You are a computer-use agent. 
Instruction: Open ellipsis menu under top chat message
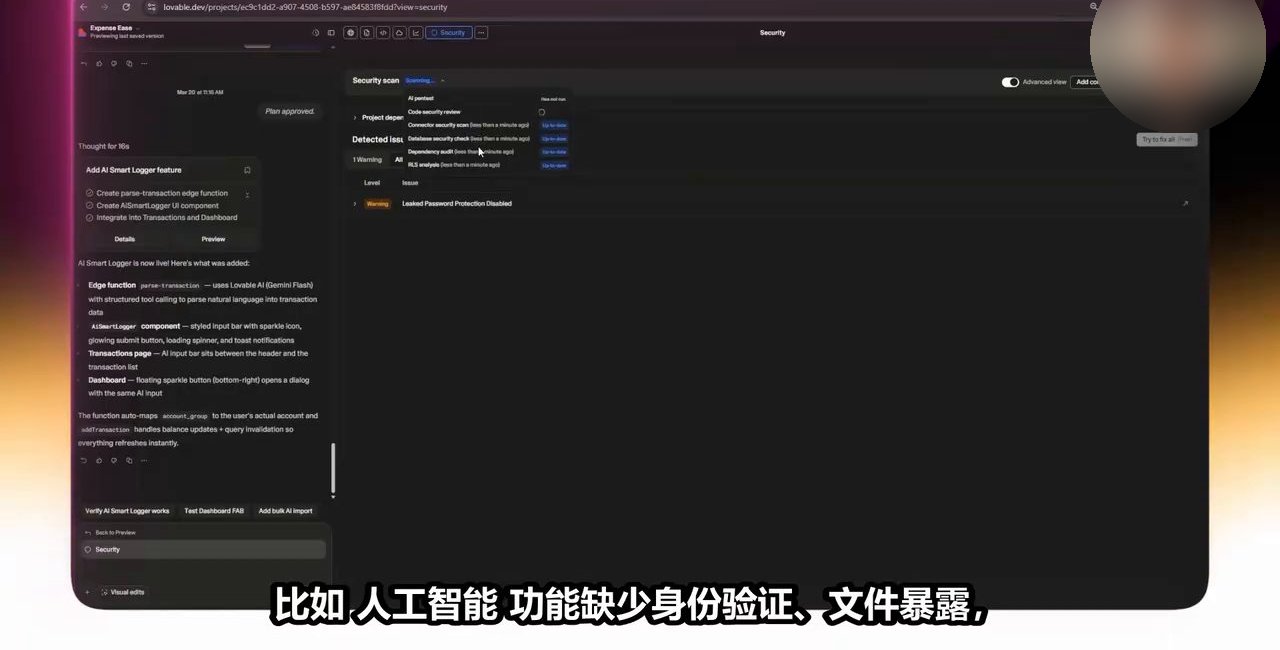144,63
